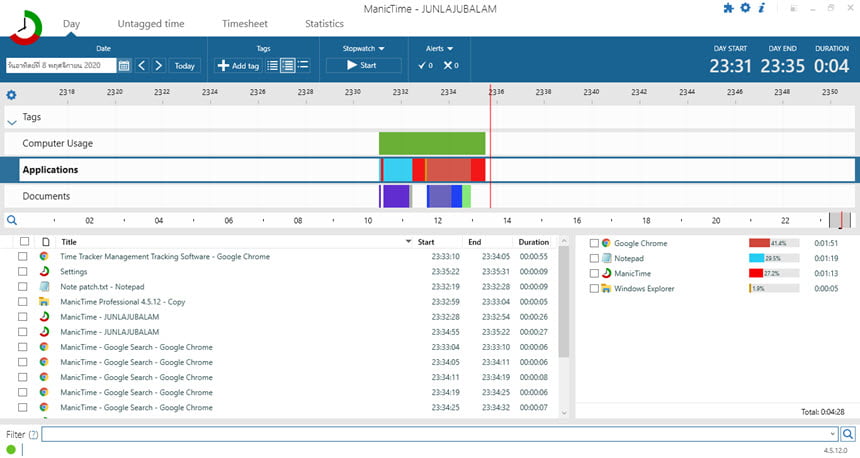Sort by the Duration column header
Image resolution: width=860 pixels, height=458 pixels.
coord(533,242)
